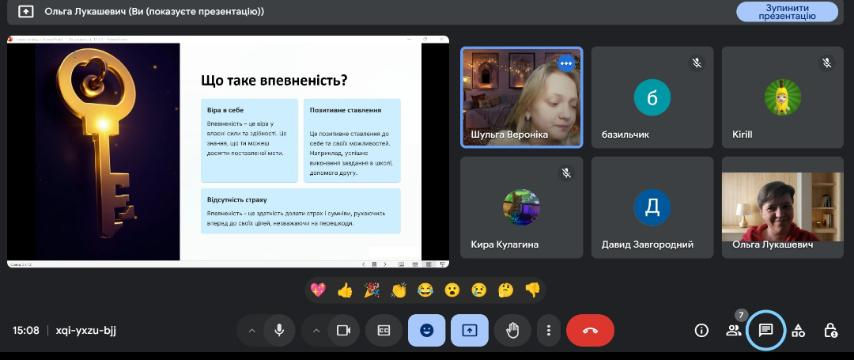Send the surprised face reaction

pyautogui.click(x=452, y=290)
